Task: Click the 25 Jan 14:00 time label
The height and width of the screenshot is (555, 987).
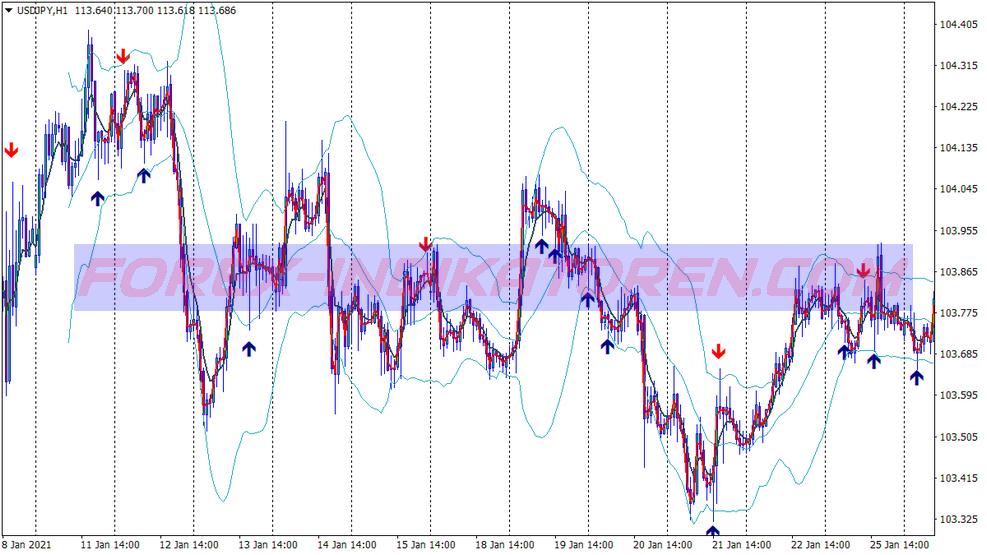Action: click(x=900, y=545)
